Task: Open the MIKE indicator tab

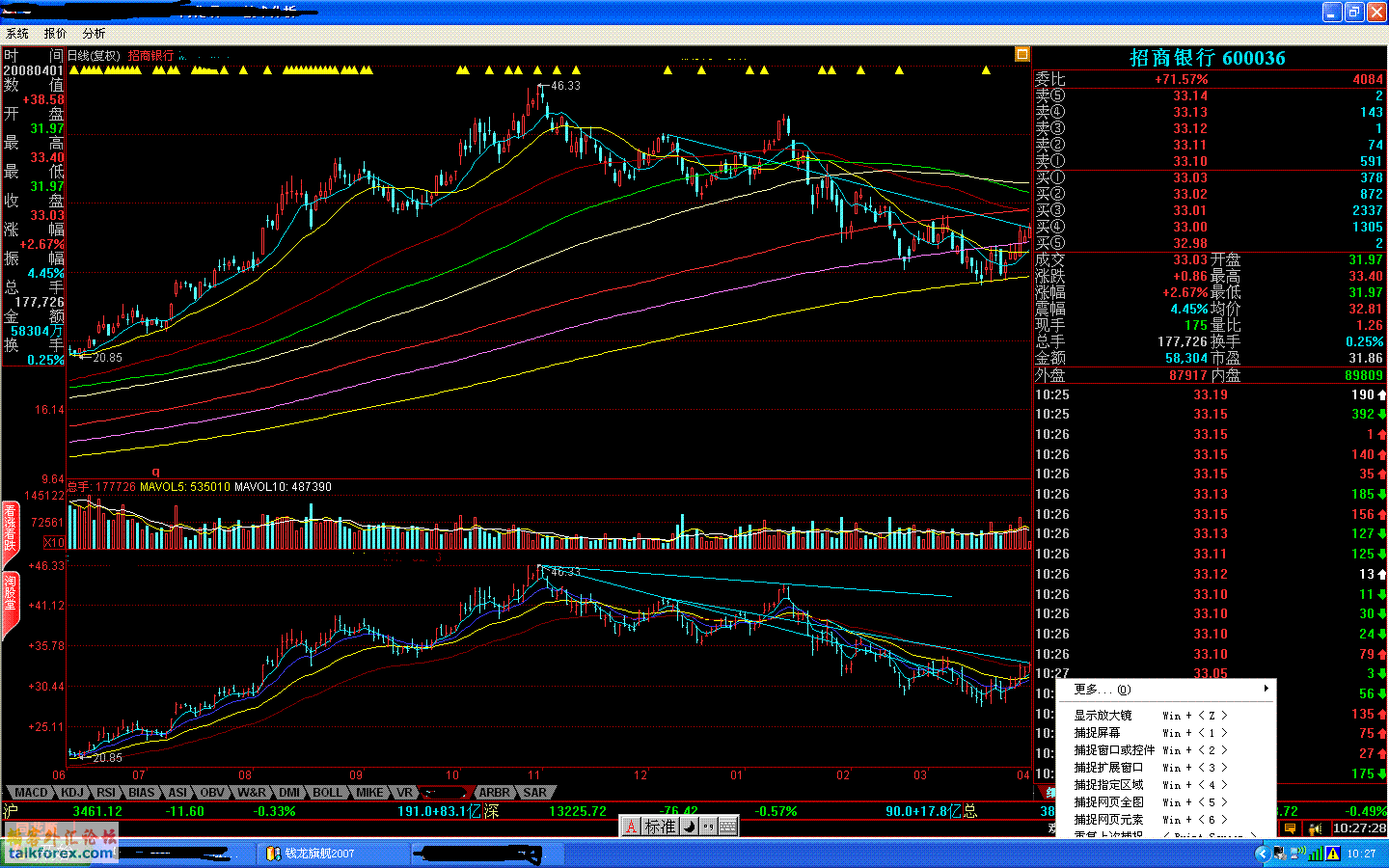Action: [369, 793]
